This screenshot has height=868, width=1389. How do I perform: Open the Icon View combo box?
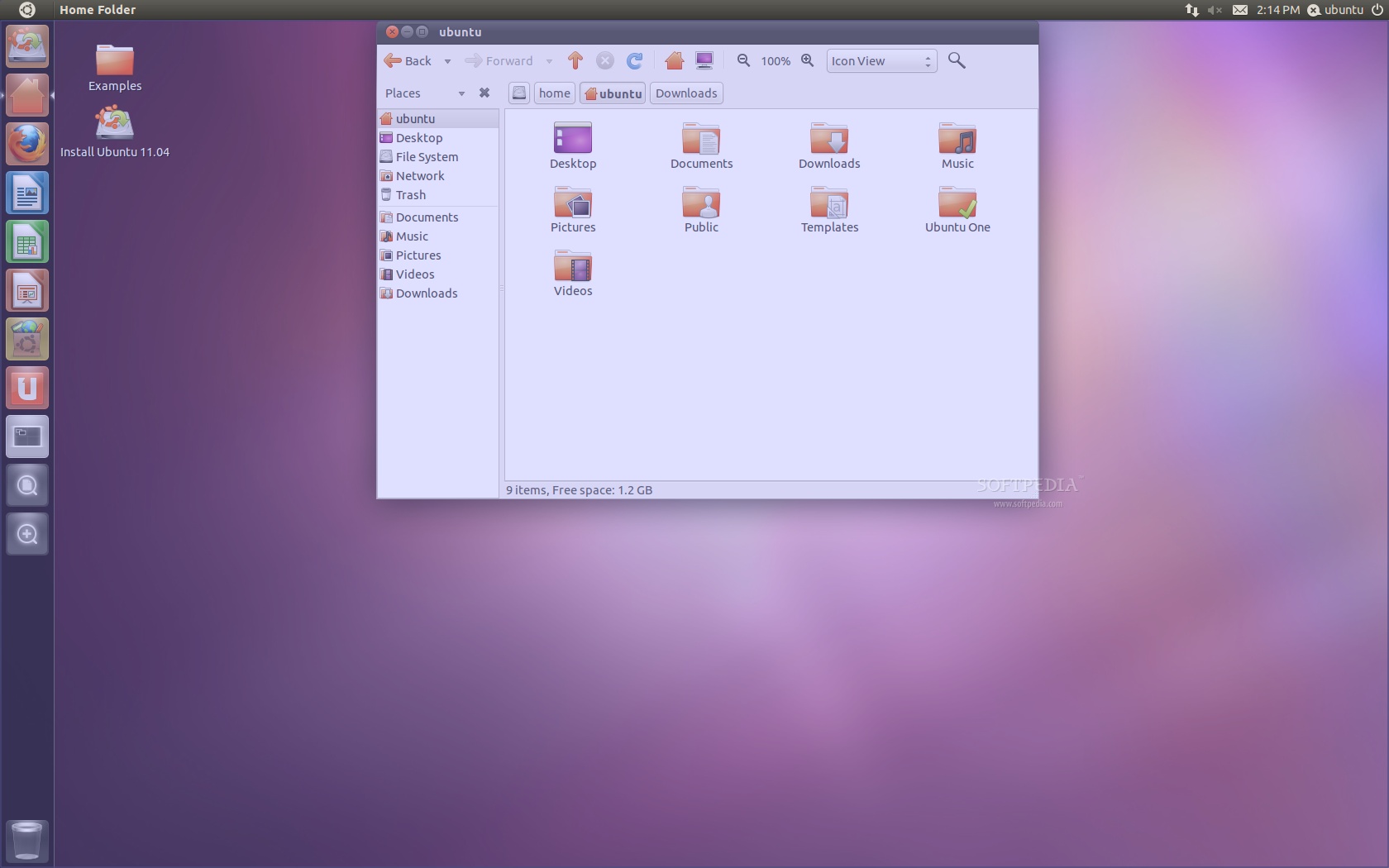[881, 60]
